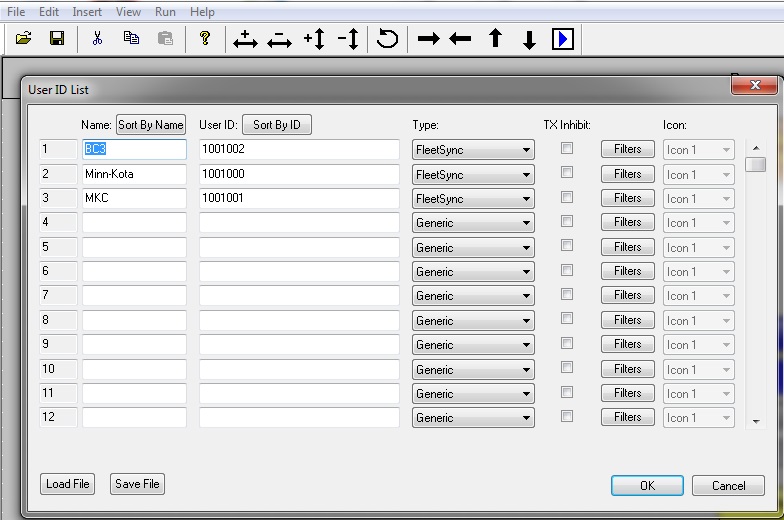Screen dimensions: 784x520
Task: Toggle TX Inhibit checkbox in row 12
Action: click(566, 416)
